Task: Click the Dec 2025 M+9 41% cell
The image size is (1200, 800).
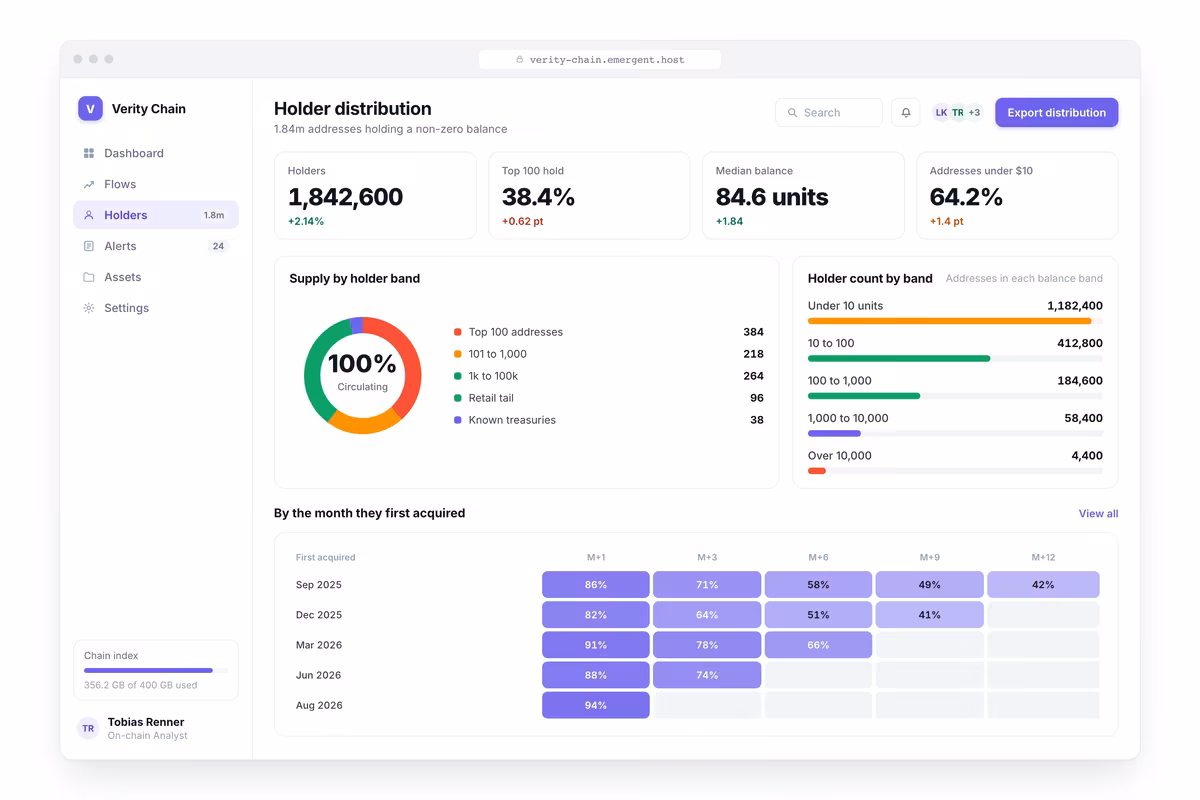Action: 929,615
